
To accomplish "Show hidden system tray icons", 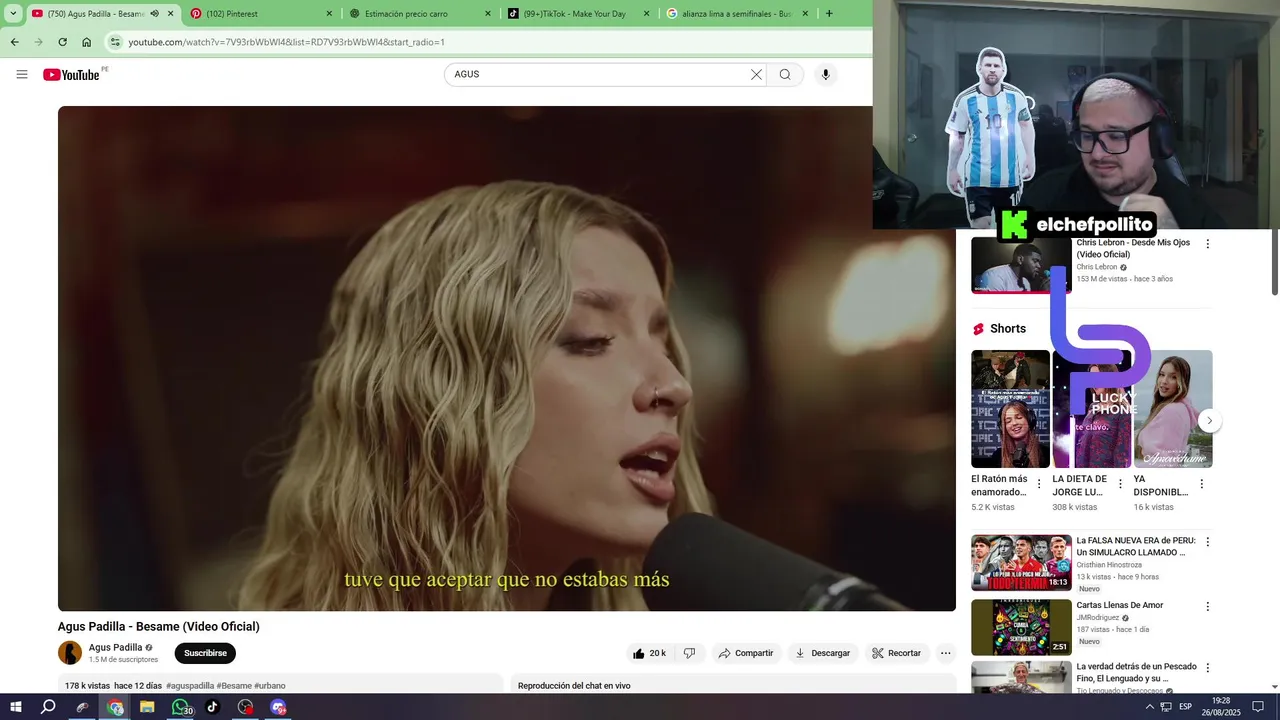I will point(1149,707).
